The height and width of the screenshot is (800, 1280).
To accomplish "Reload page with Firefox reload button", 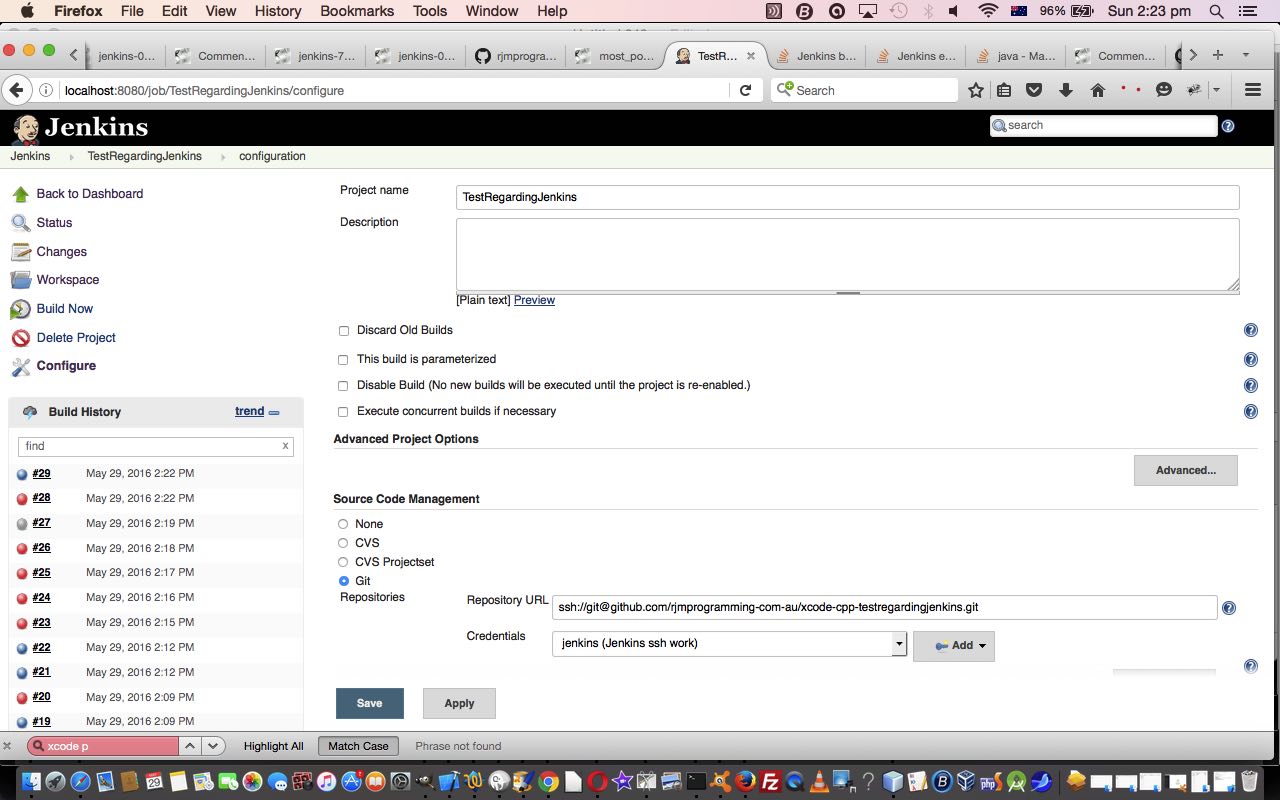I will pos(745,90).
